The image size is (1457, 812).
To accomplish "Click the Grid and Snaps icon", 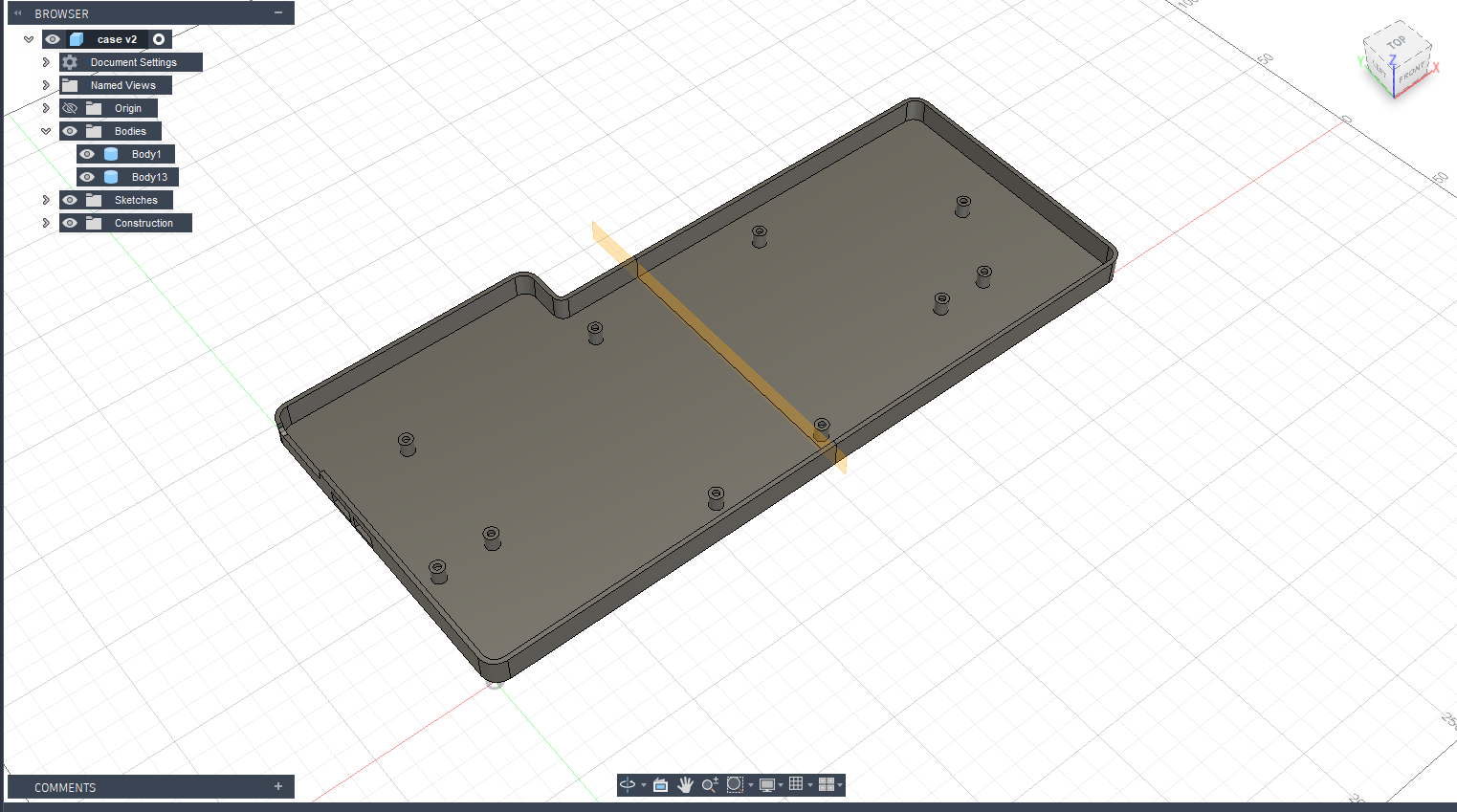I will click(796, 784).
